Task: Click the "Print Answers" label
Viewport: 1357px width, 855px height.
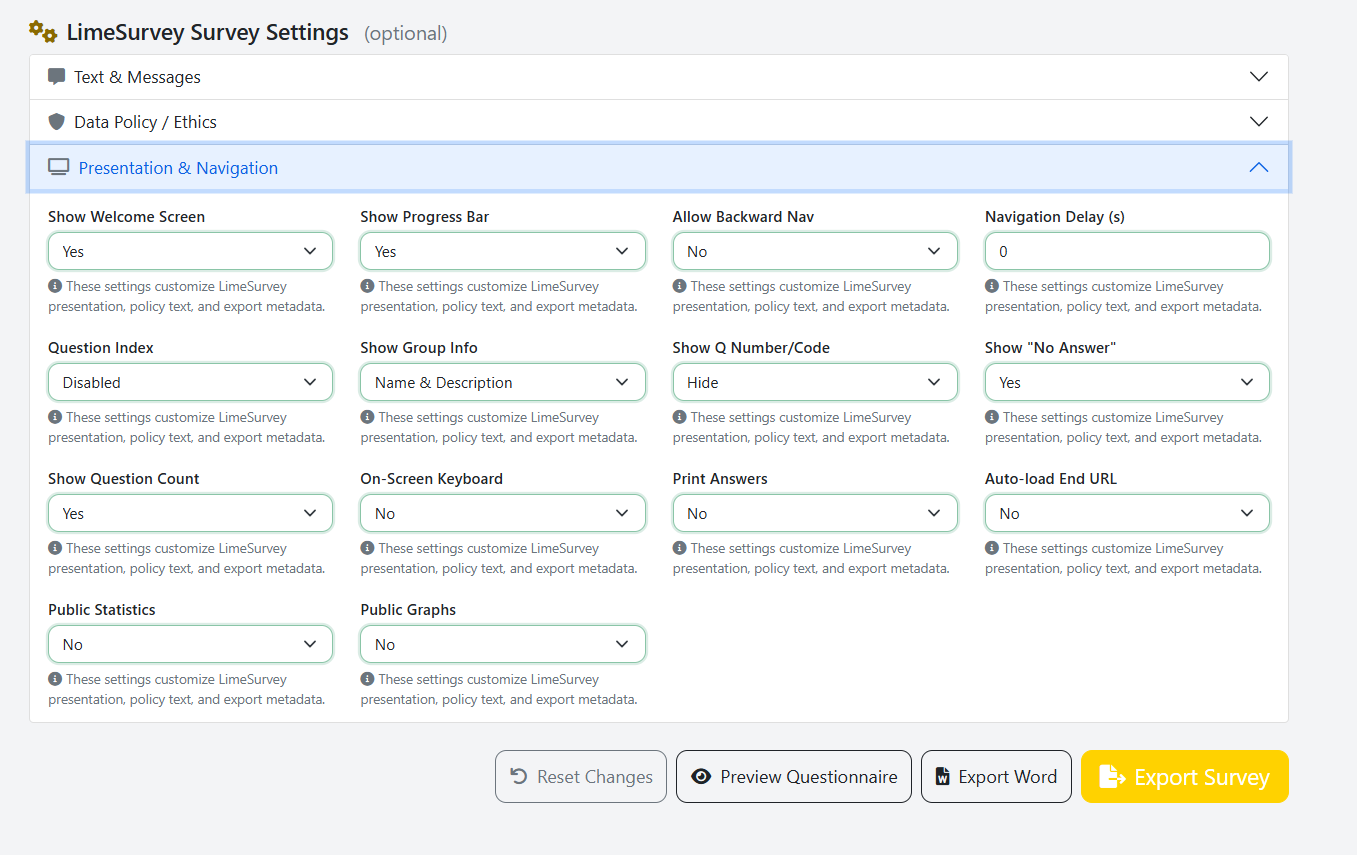Action: click(x=720, y=478)
